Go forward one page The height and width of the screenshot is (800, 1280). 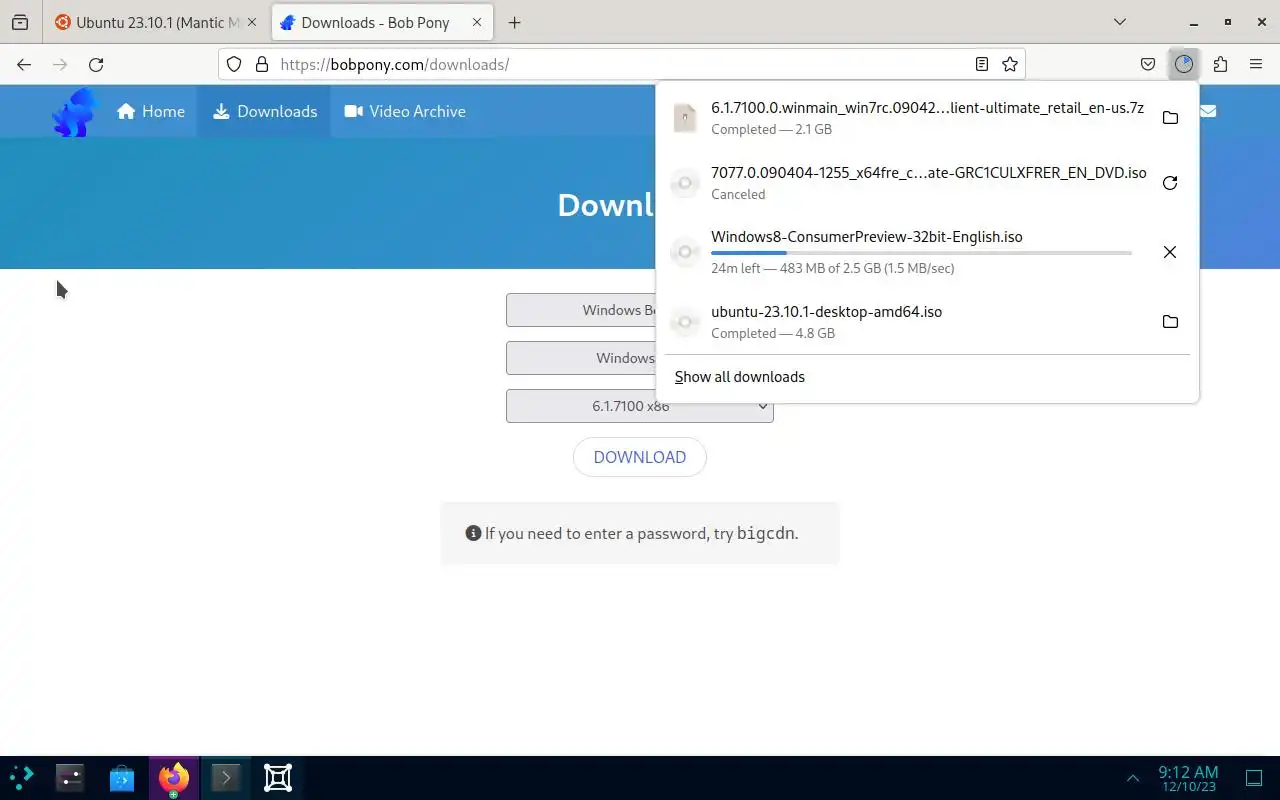[60, 64]
